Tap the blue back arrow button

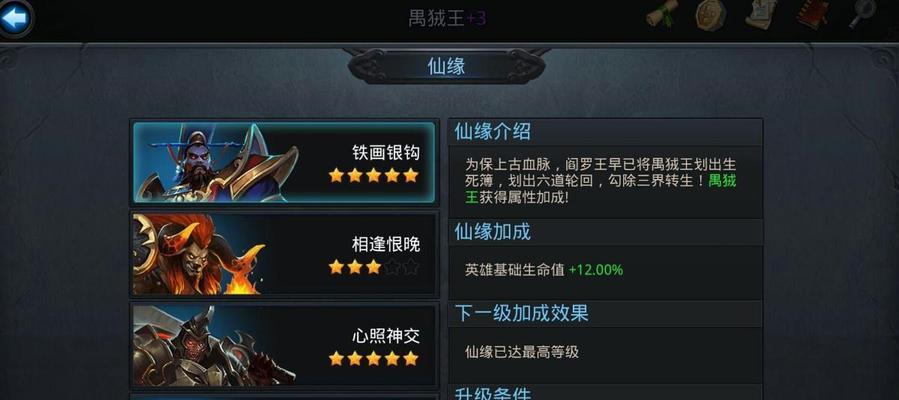pyautogui.click(x=15, y=18)
